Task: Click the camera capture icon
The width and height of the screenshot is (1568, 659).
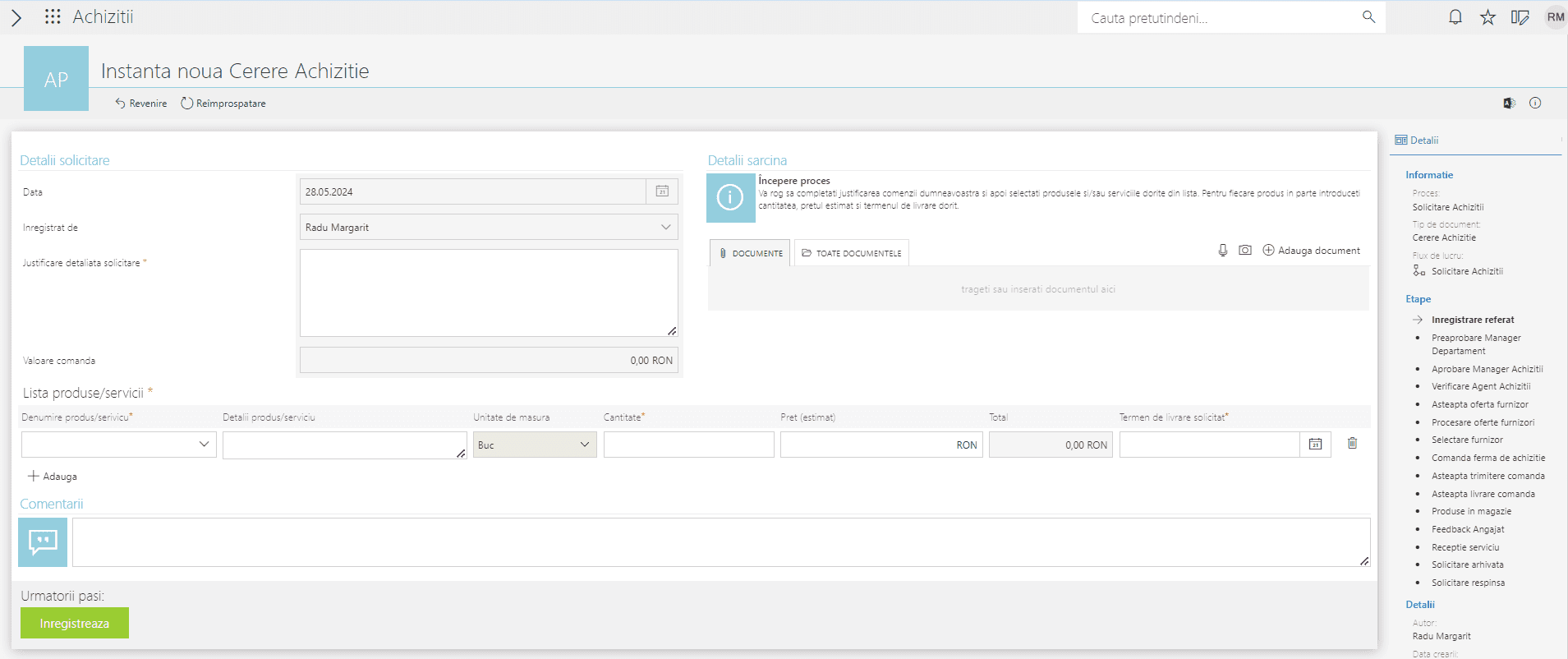Action: tap(1245, 250)
